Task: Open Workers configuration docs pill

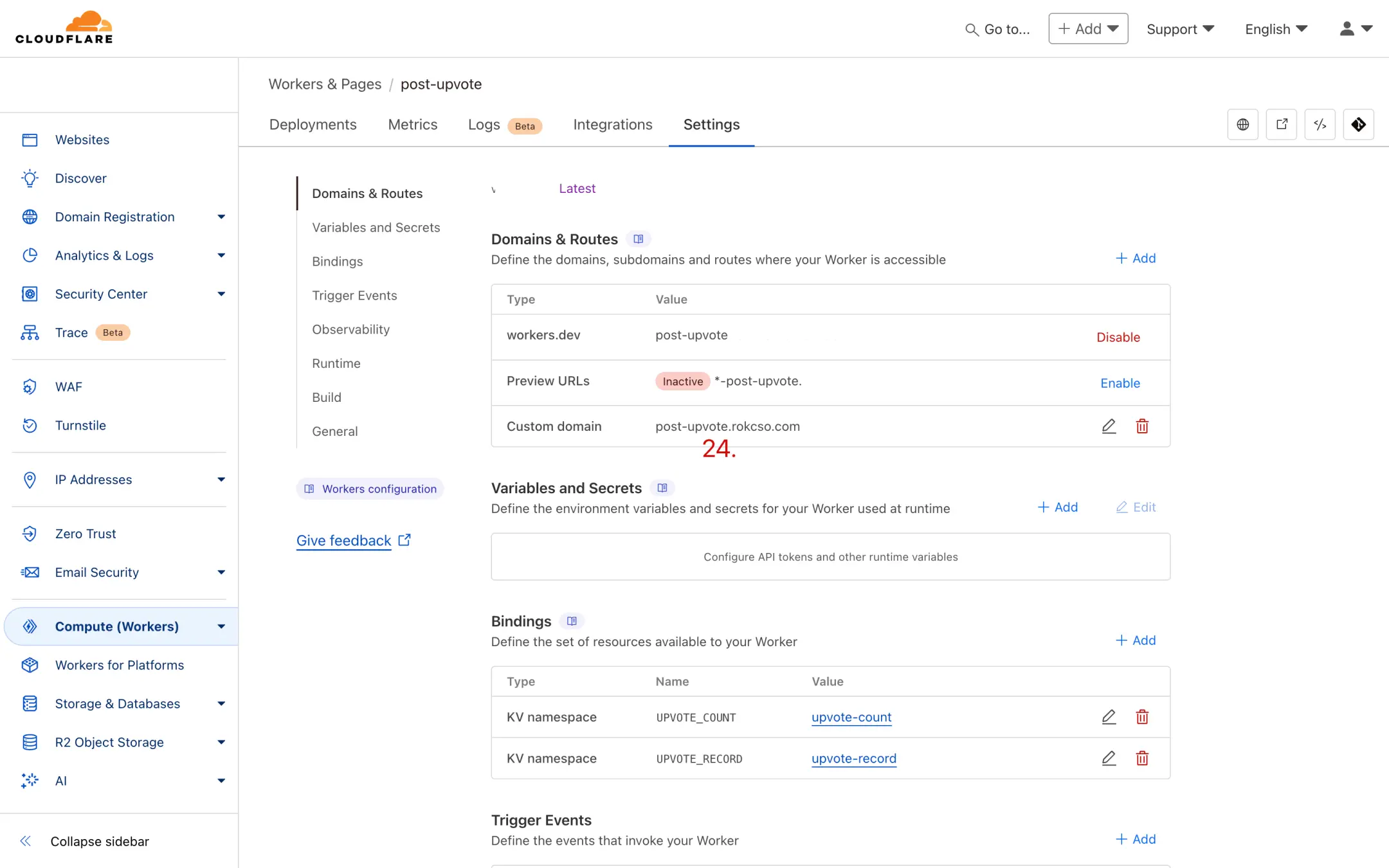Action: [370, 489]
